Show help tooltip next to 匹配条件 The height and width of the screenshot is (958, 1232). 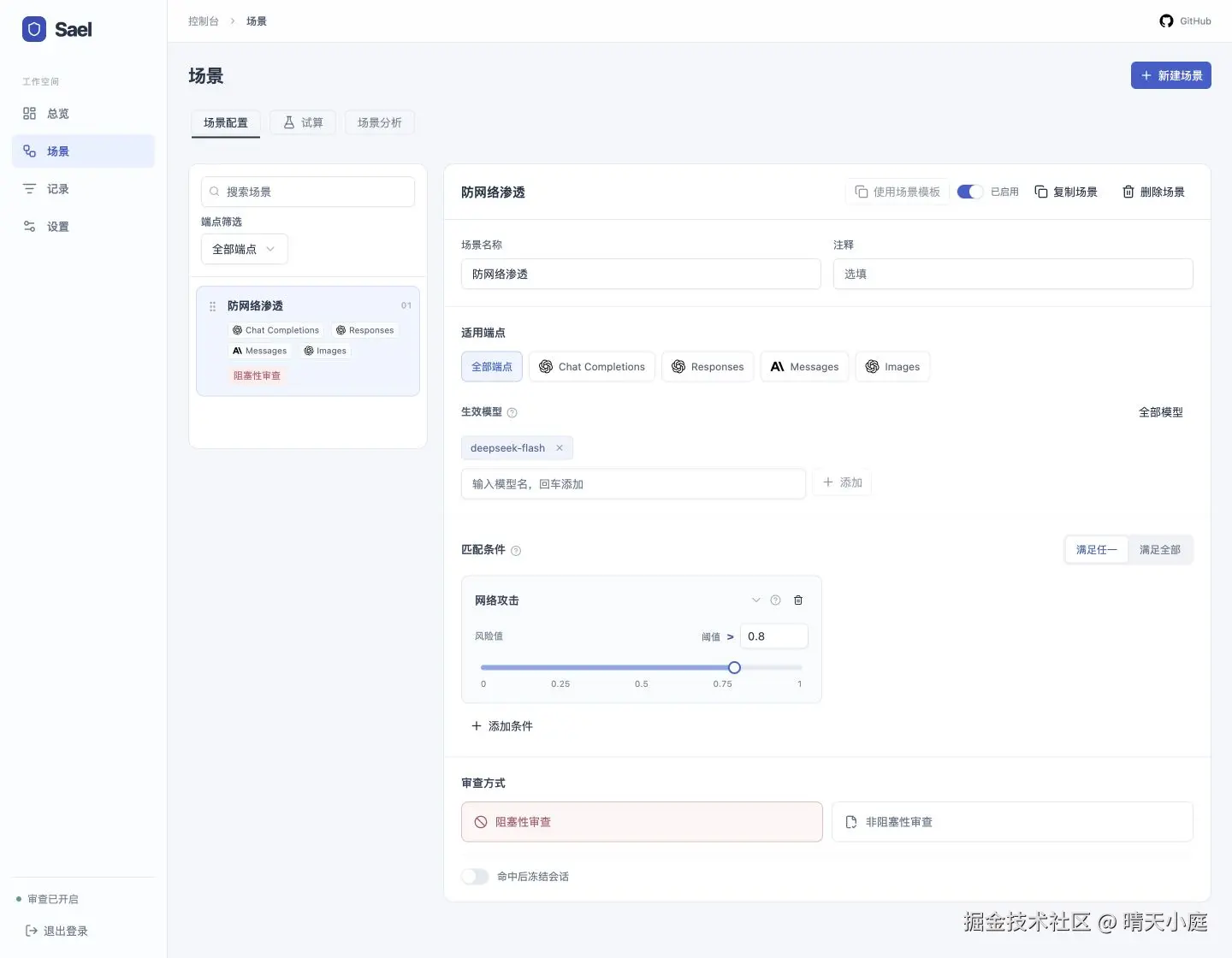516,551
